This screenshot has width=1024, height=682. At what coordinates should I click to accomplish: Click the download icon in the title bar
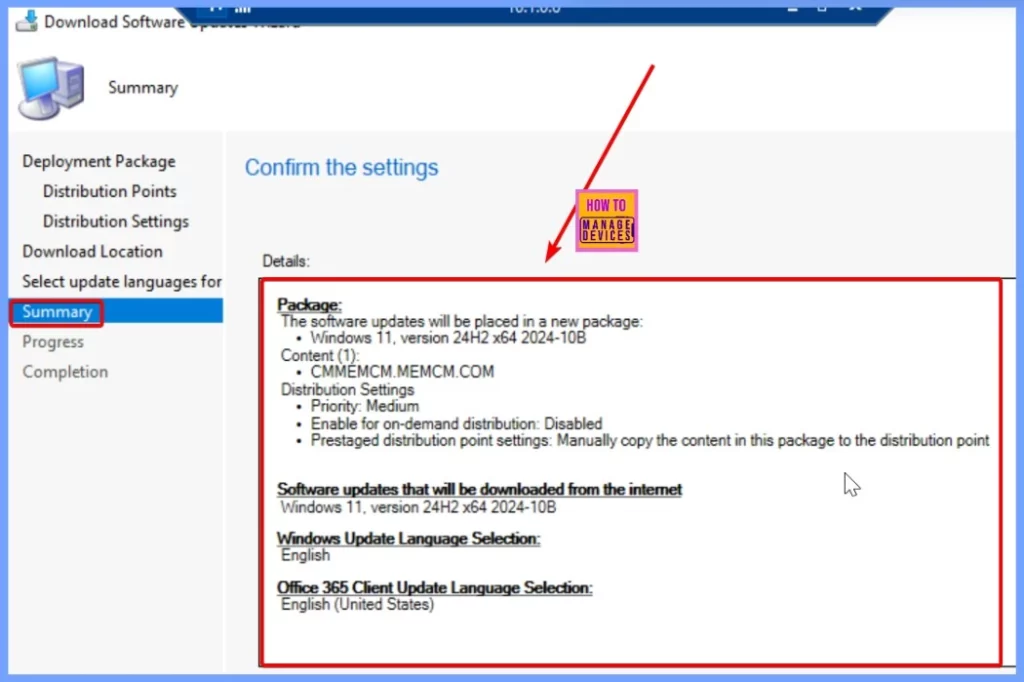click(26, 20)
